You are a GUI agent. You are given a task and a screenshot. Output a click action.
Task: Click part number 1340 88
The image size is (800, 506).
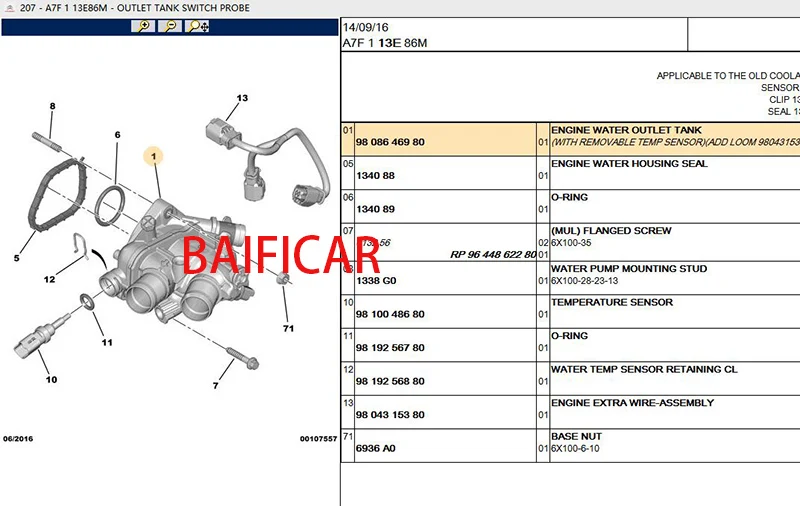pyautogui.click(x=376, y=175)
